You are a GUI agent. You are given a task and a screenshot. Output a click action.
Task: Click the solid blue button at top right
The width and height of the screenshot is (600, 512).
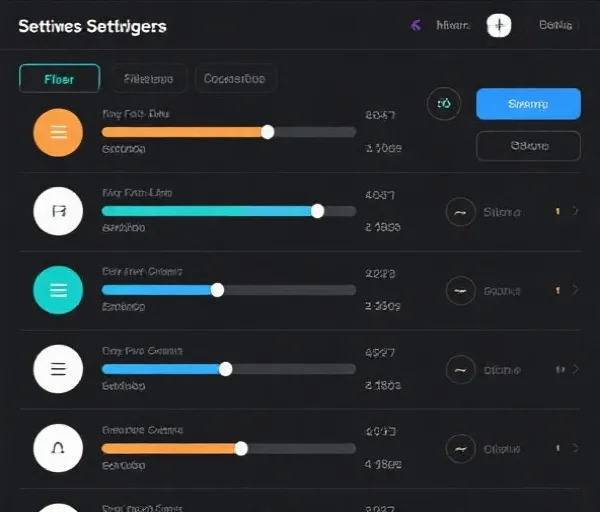pos(528,104)
